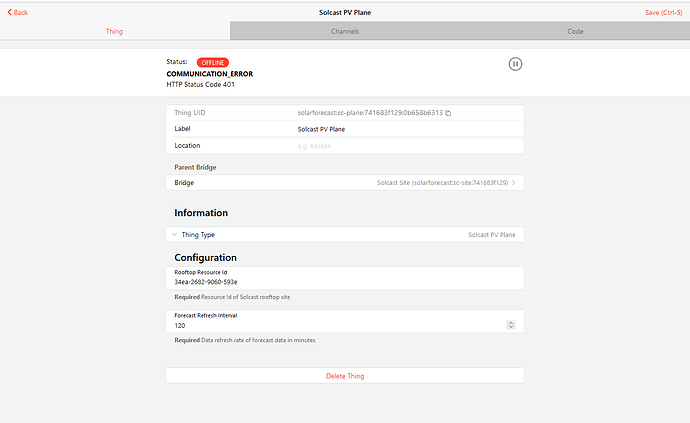Click the Solcast PV Plane page title

click(x=345, y=12)
